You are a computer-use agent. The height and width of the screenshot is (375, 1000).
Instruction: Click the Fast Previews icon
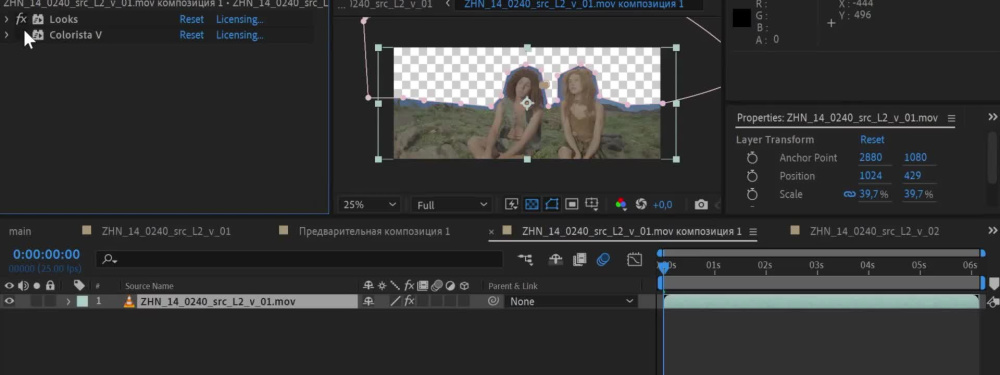(511, 204)
